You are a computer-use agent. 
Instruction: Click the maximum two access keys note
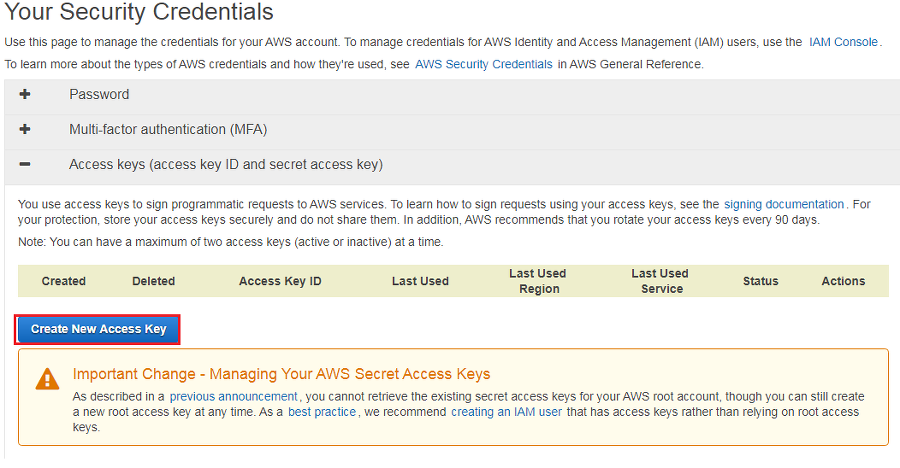point(231,242)
